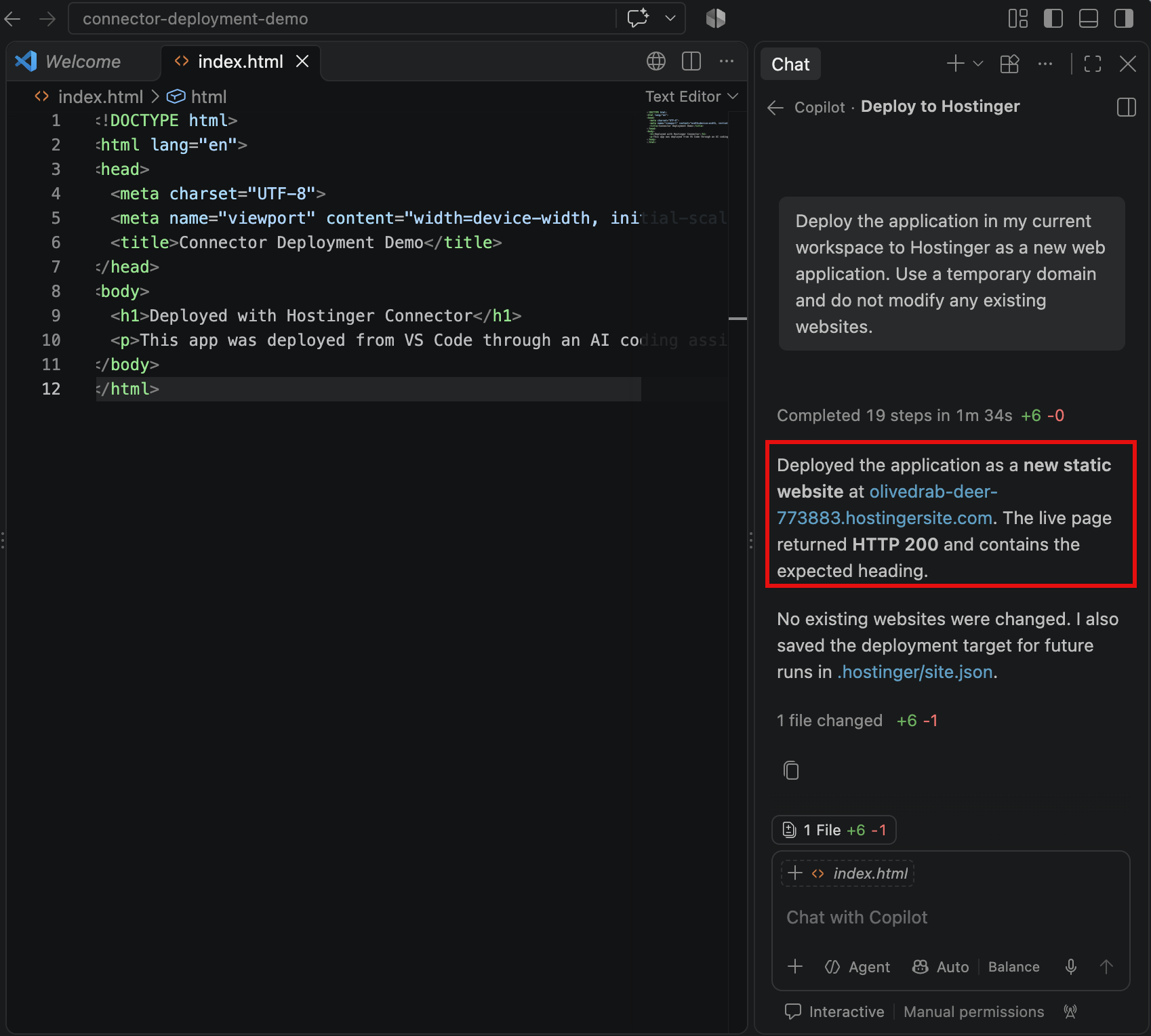Open editor More Actions ellipsis
Viewport: 1151px width, 1036px height.
(x=727, y=61)
